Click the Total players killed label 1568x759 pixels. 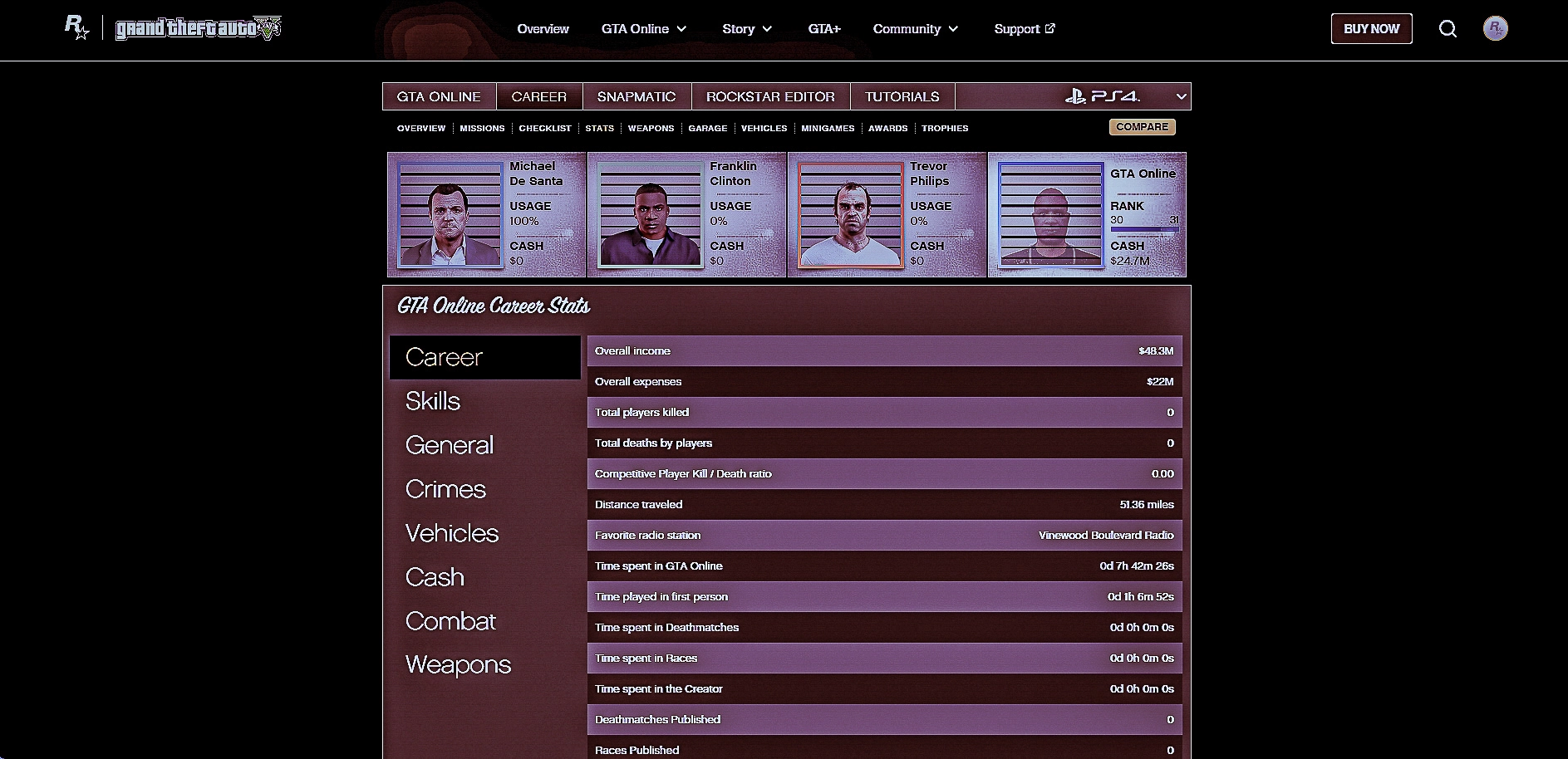(x=641, y=413)
